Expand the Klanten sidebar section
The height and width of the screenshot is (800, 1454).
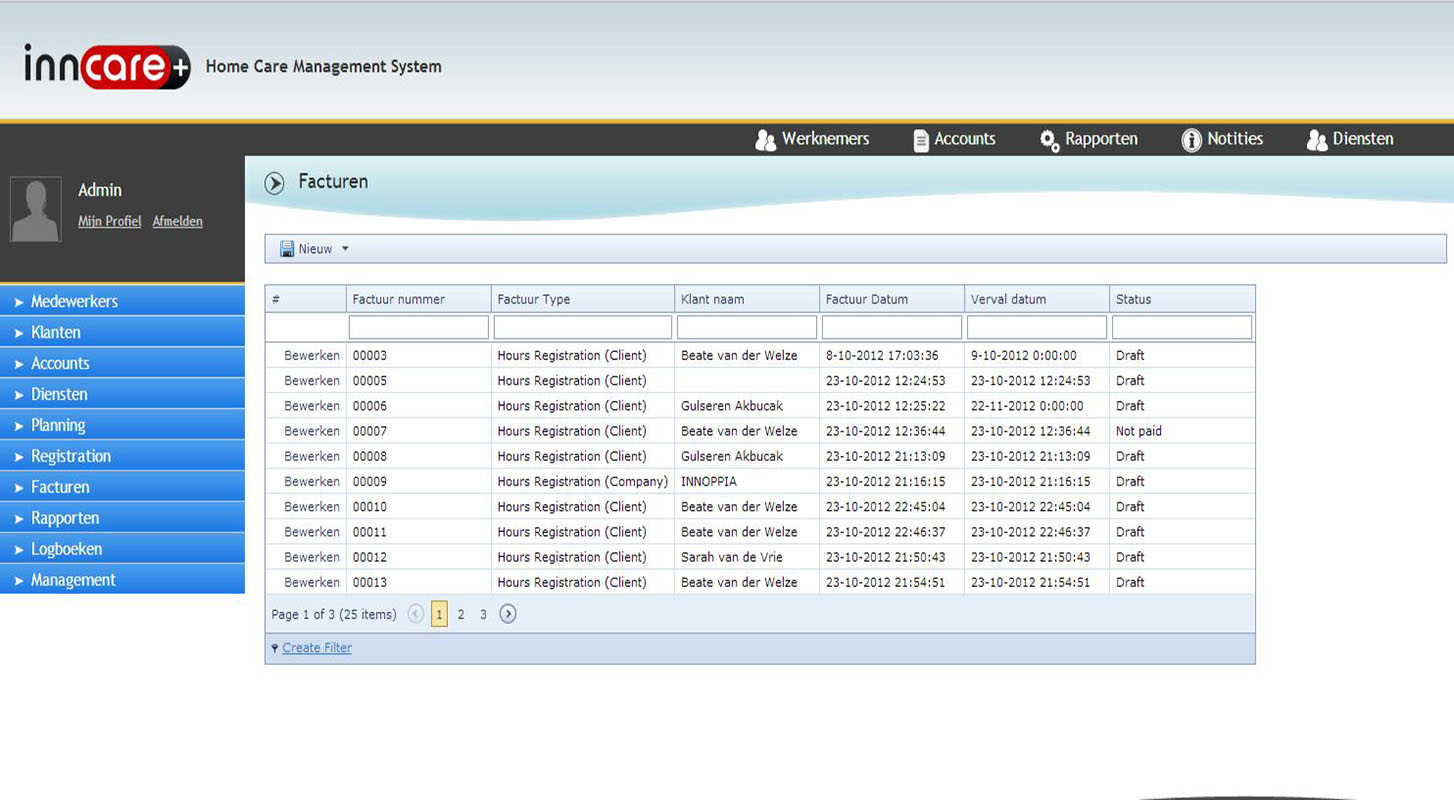[x=122, y=332]
